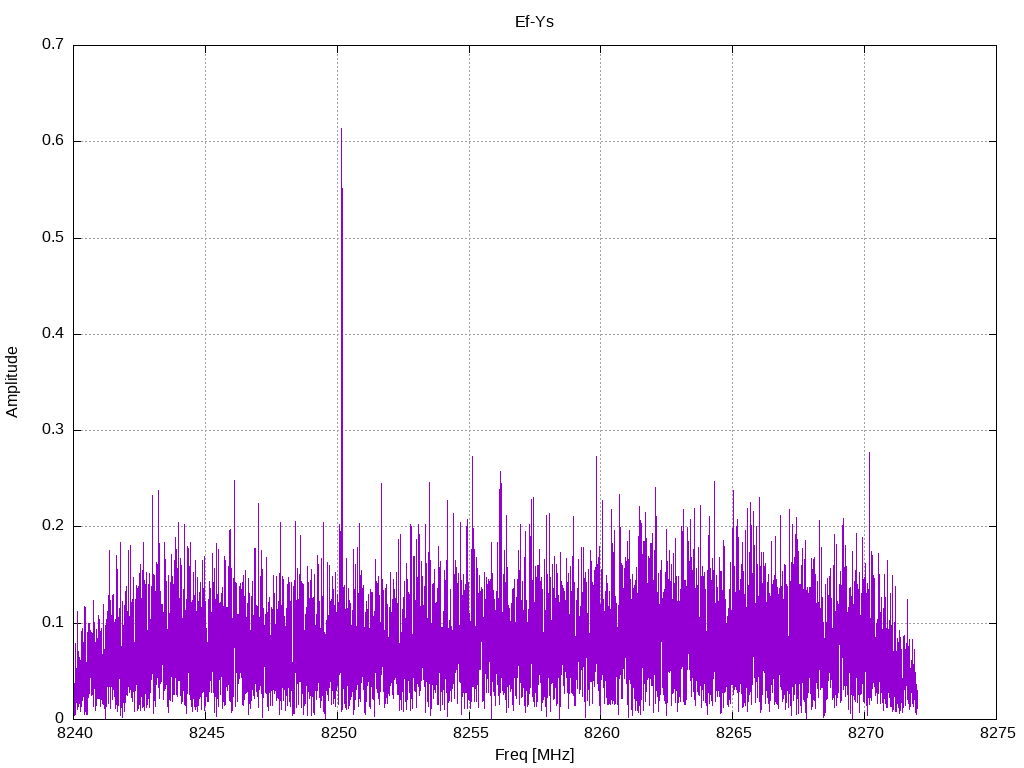Click the 0.7 y-axis tick label

tap(53, 45)
